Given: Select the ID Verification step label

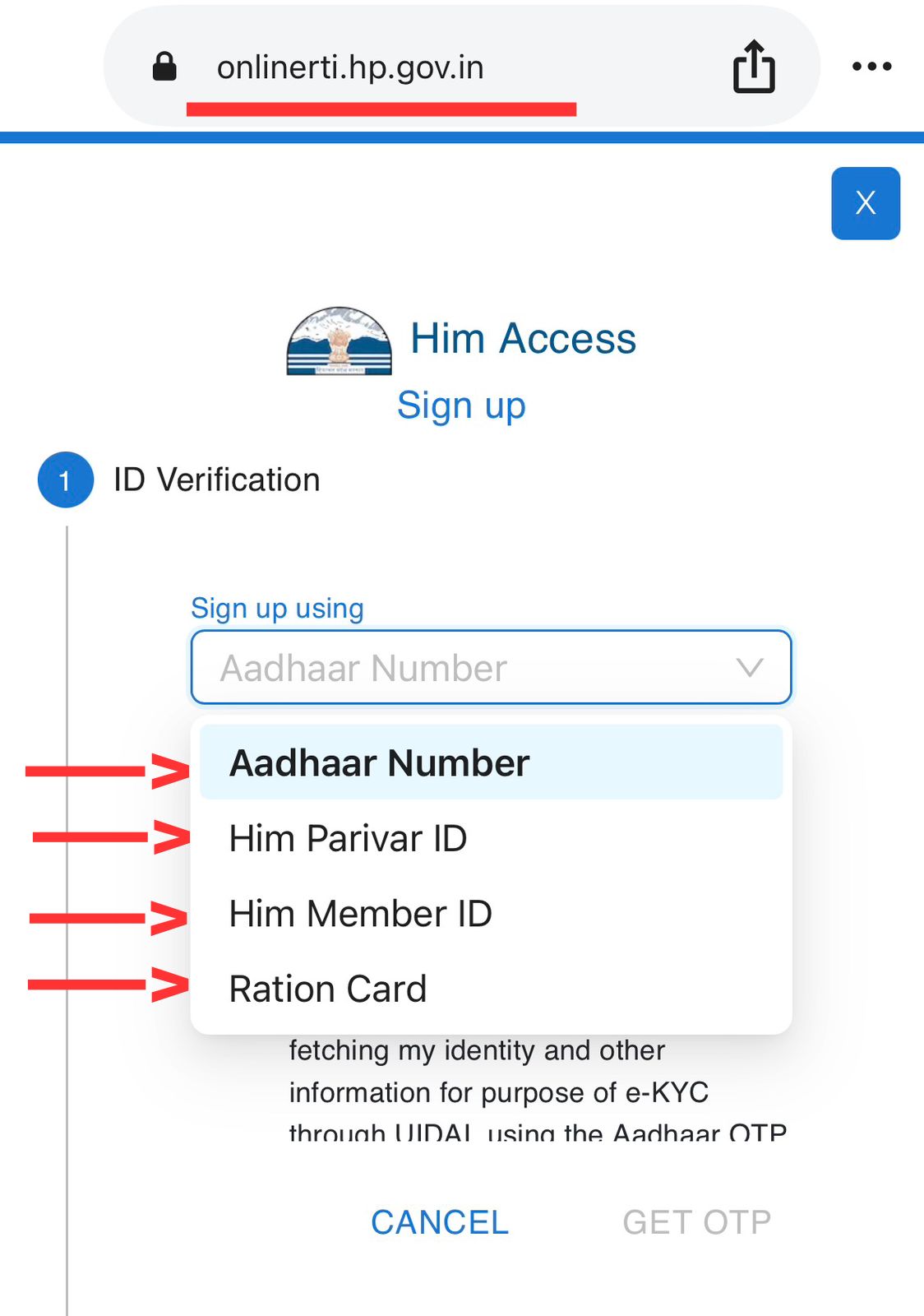Looking at the screenshot, I should point(216,480).
